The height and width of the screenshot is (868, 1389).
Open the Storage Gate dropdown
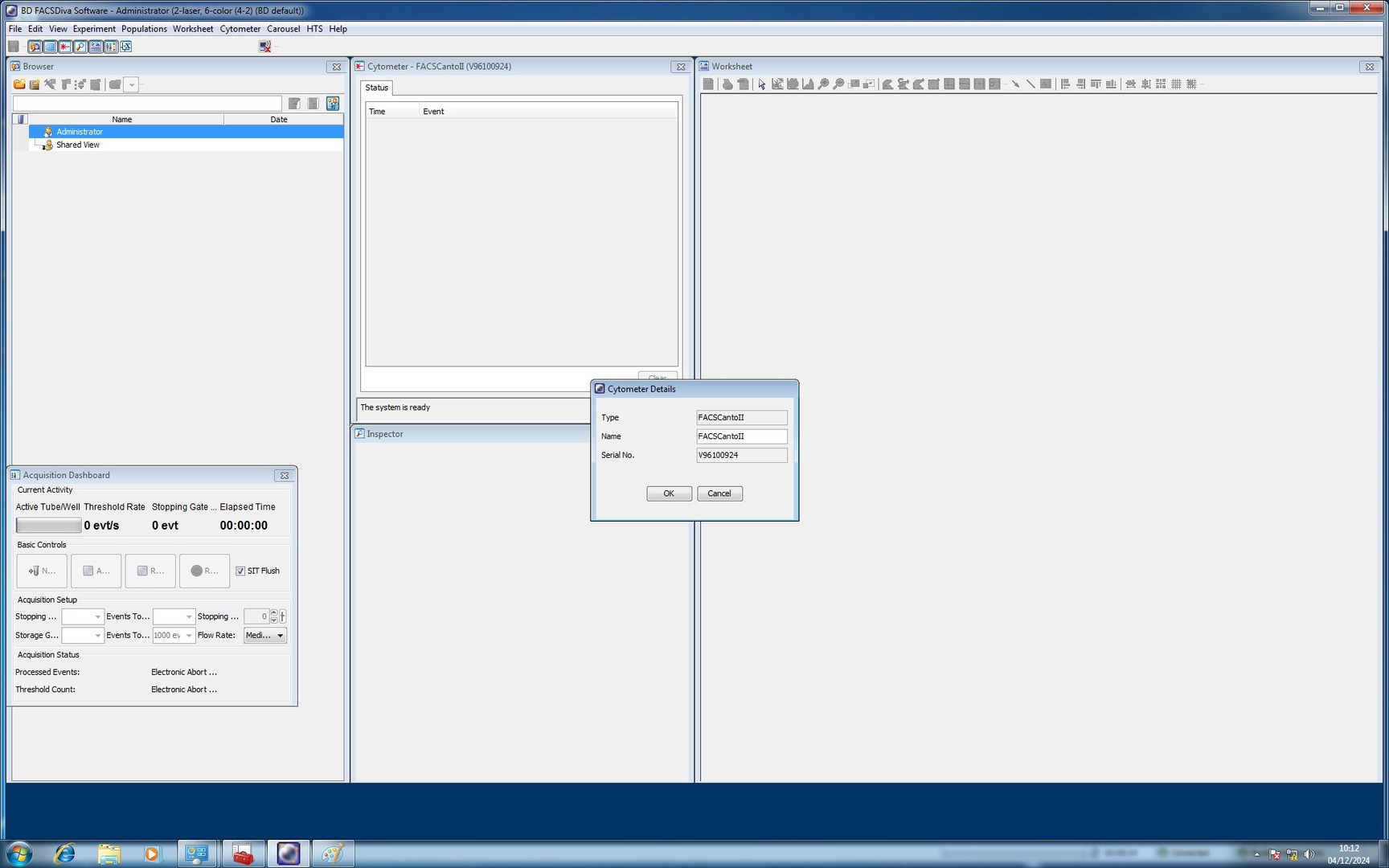point(83,635)
